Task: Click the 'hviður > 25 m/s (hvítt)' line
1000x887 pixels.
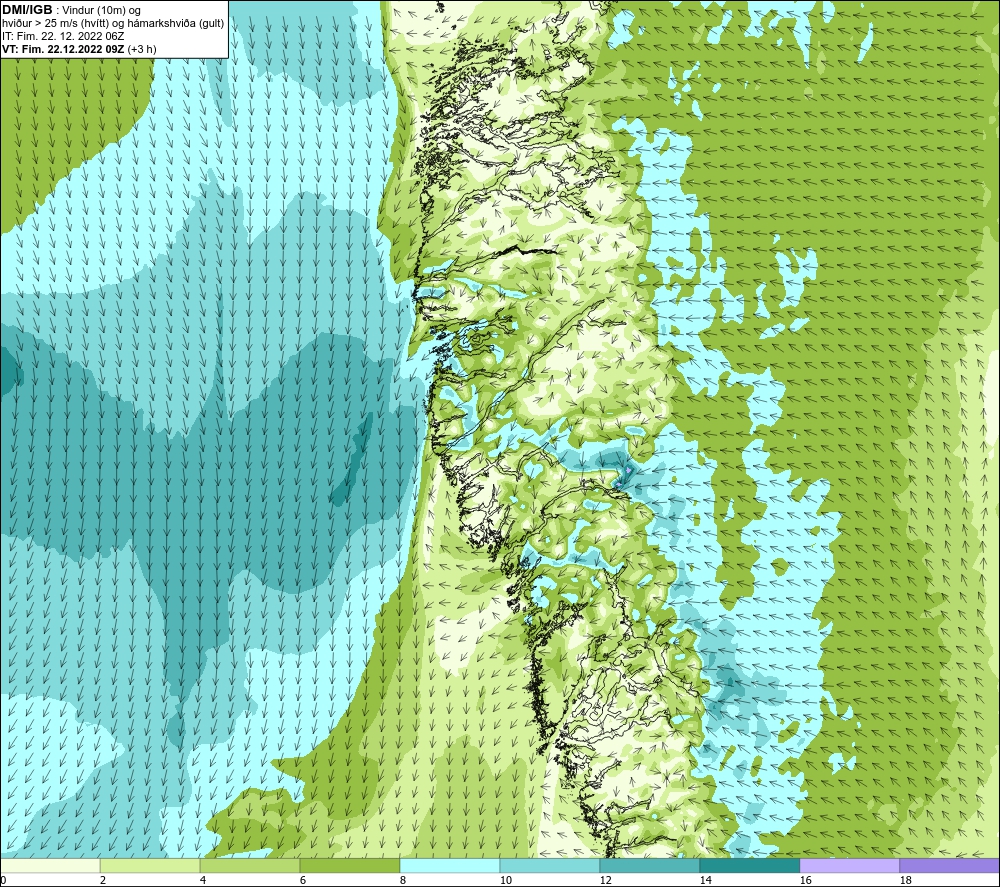Action: click(x=113, y=24)
